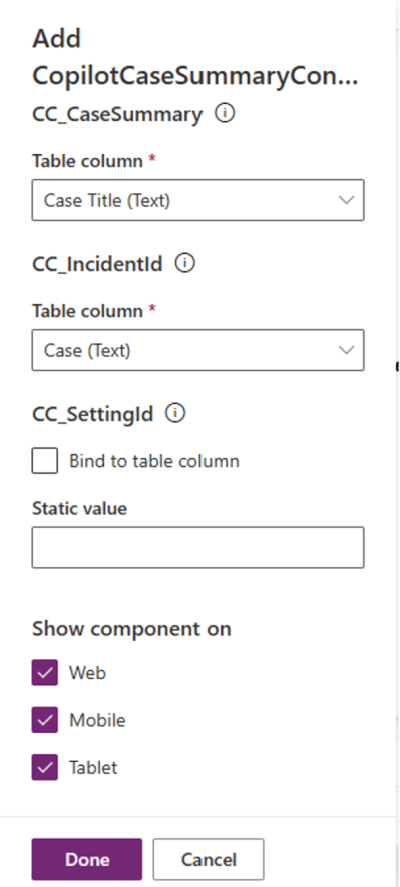
Task: Focus the Static value text box
Action: (x=197, y=548)
